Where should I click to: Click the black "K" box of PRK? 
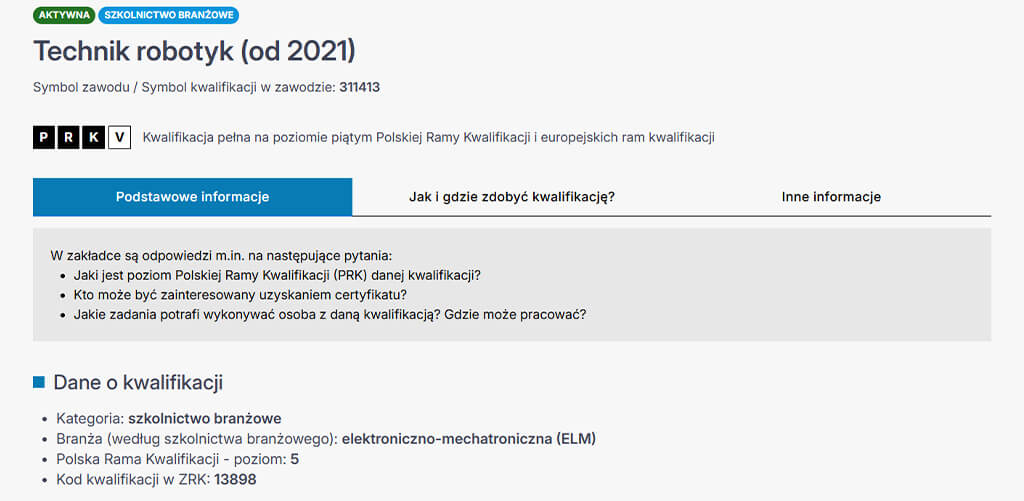(x=94, y=138)
